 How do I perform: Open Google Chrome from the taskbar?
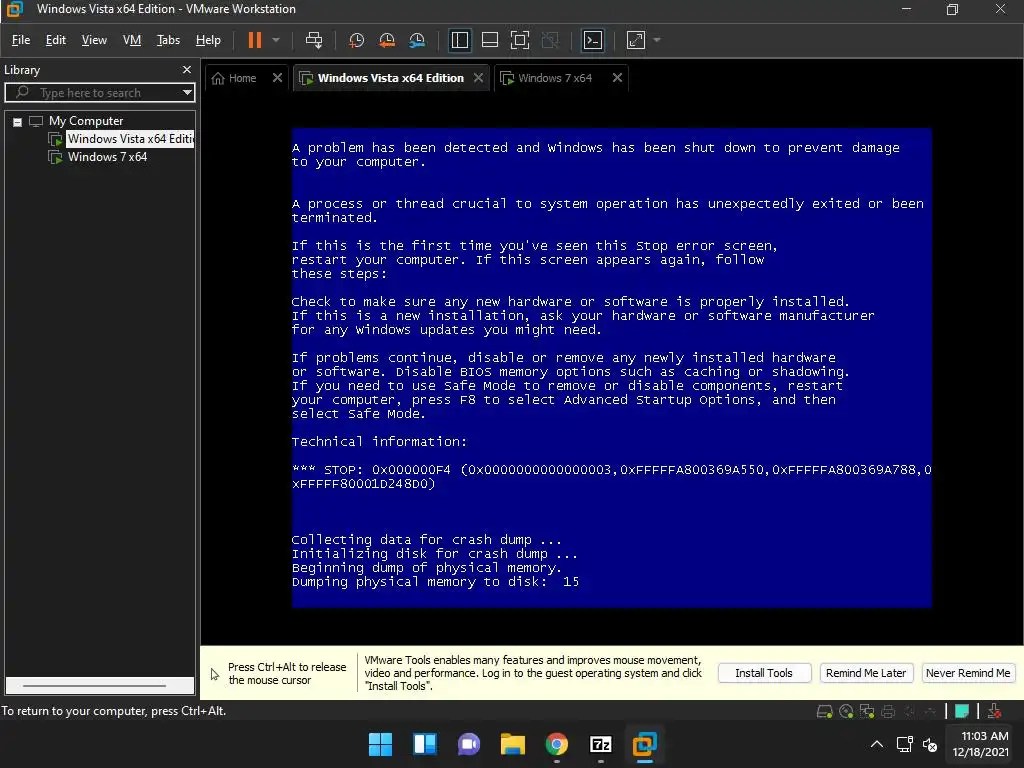556,744
